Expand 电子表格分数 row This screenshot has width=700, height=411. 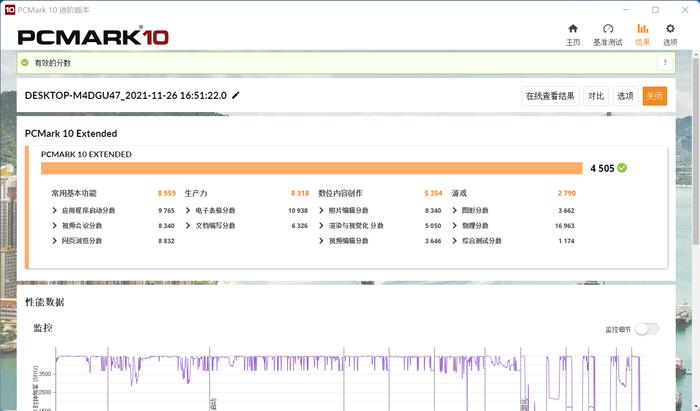click(188, 210)
